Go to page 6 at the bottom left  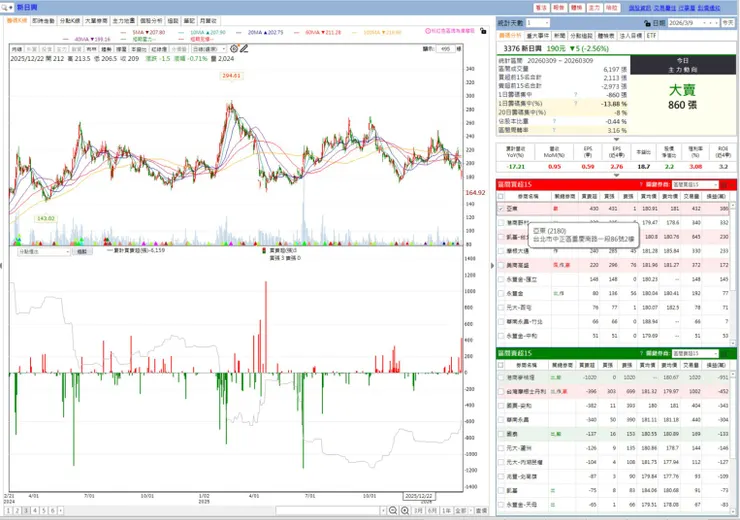[x=52, y=511]
